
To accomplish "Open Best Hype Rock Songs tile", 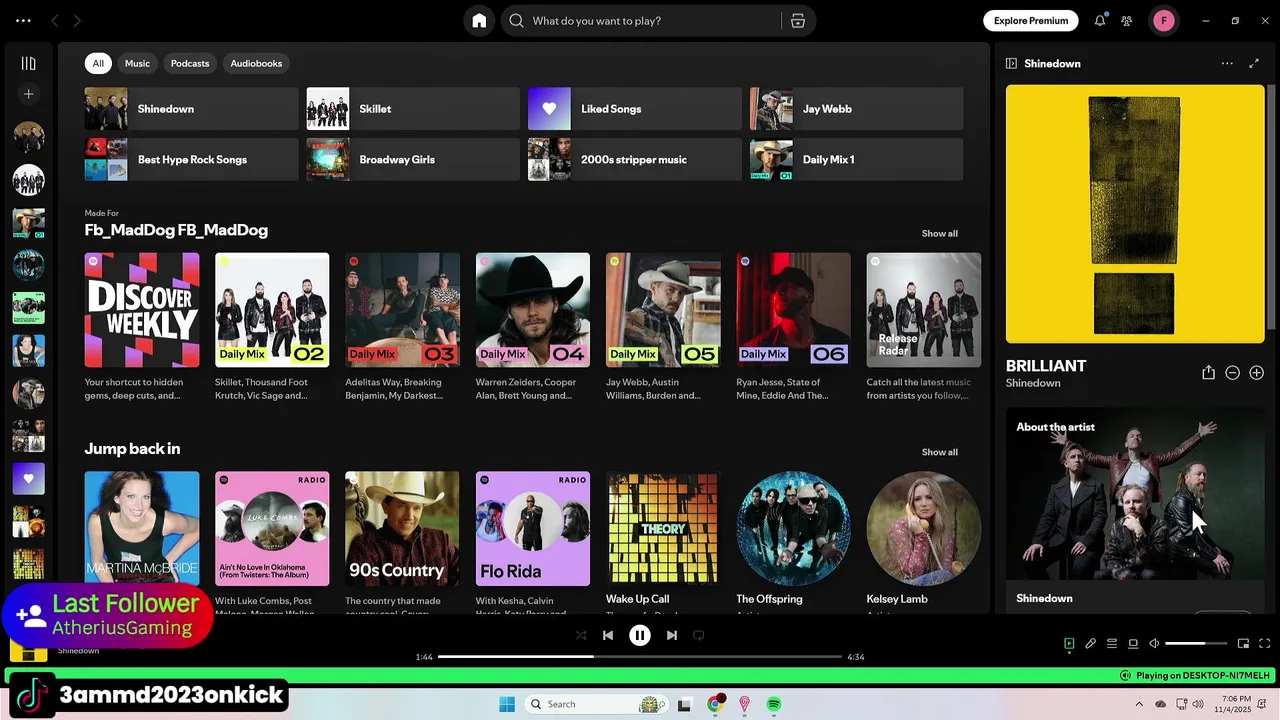I will click(x=191, y=159).
